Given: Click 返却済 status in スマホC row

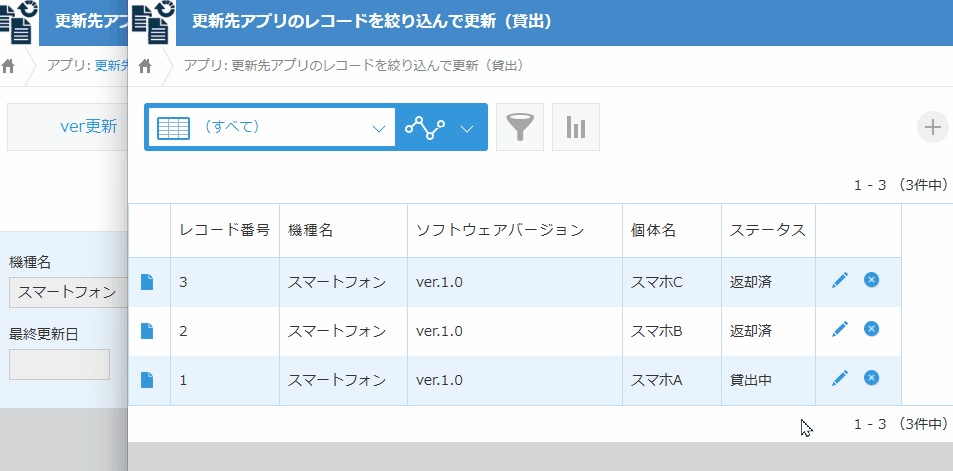Looking at the screenshot, I should click(x=768, y=282).
